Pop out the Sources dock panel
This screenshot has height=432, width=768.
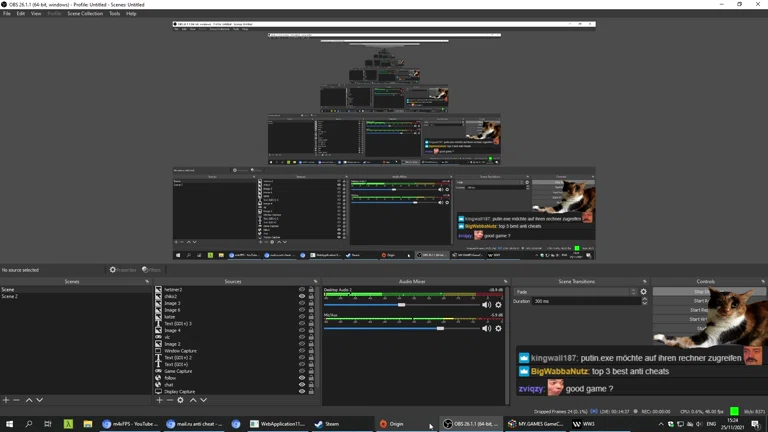[314, 282]
